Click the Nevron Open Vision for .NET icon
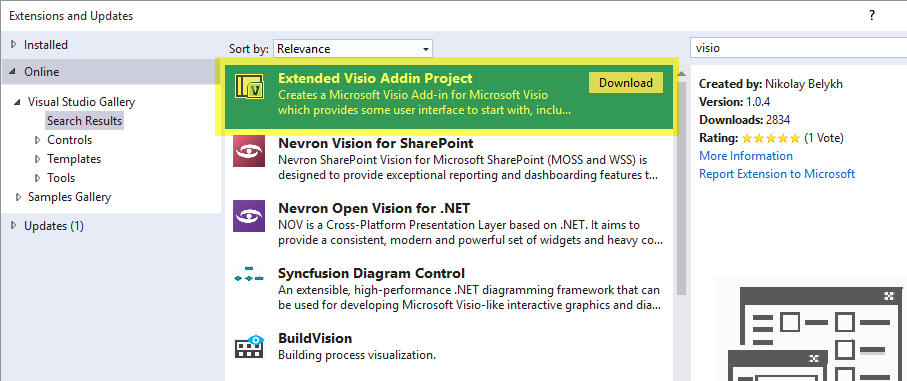The width and height of the screenshot is (907, 381). point(249,216)
